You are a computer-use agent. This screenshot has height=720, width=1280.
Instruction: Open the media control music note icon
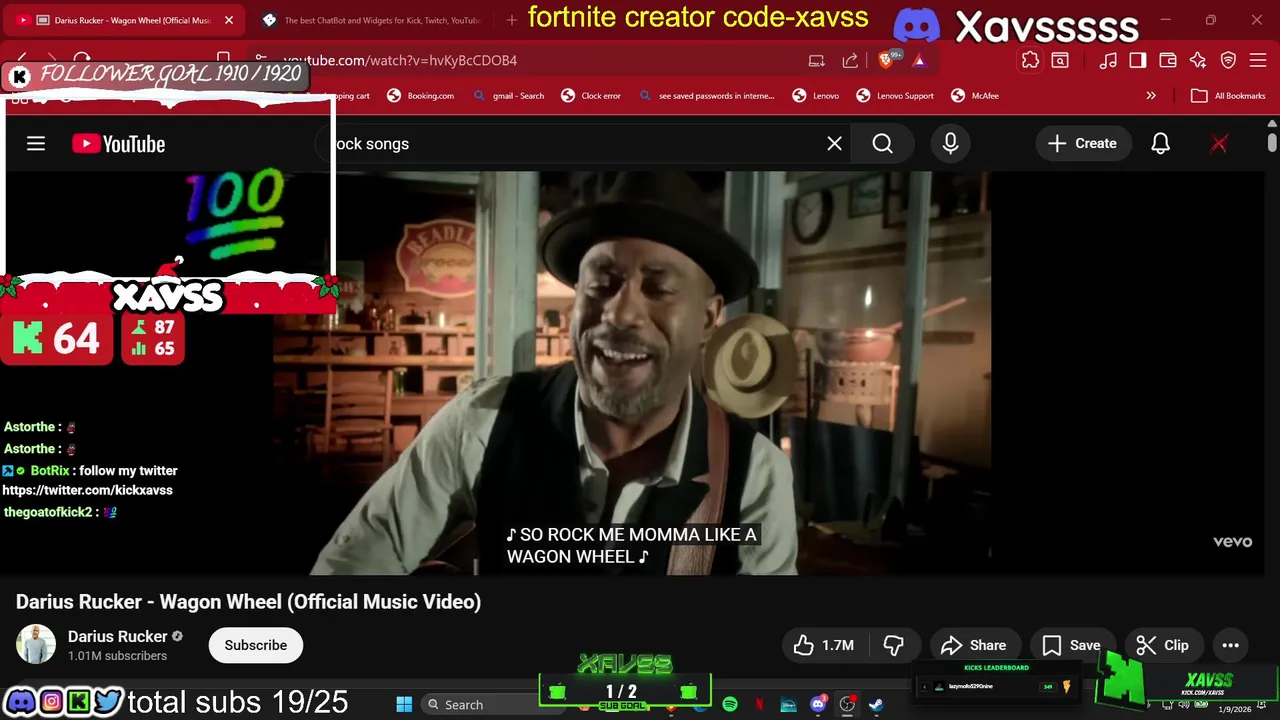1108,61
